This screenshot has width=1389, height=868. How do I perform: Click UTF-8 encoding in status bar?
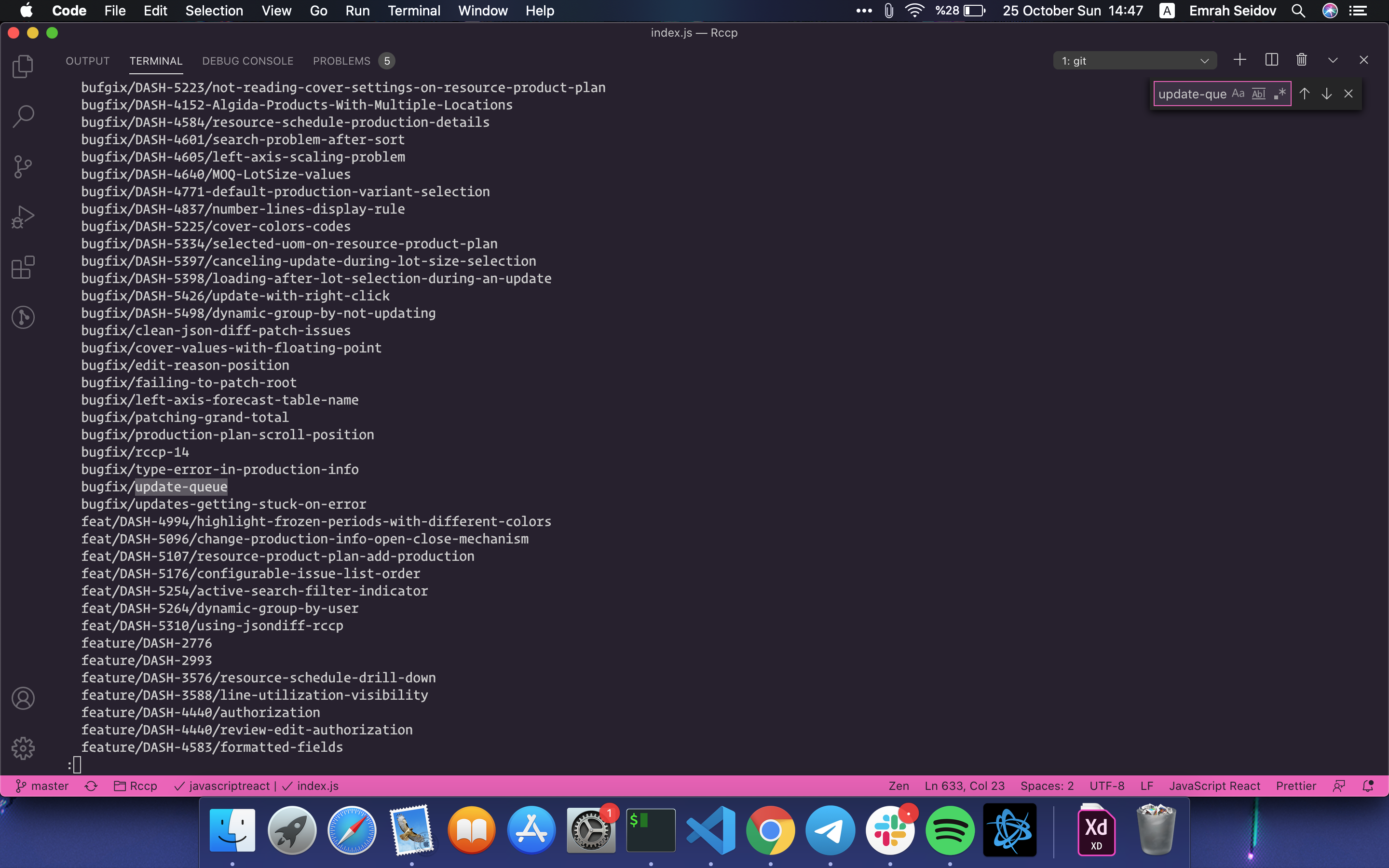pyautogui.click(x=1106, y=786)
